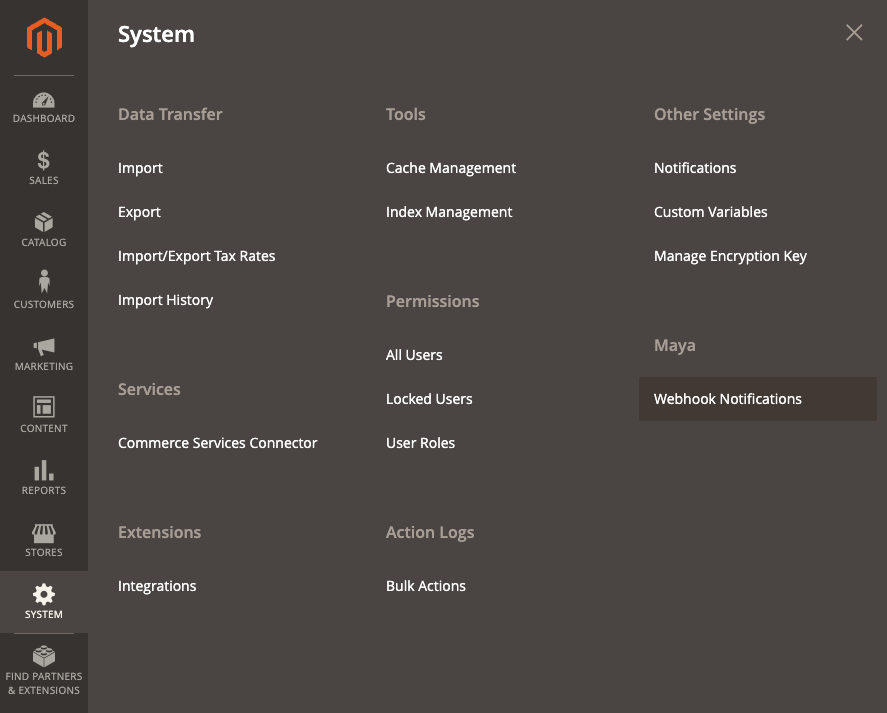Open the Customers person icon
887x713 pixels.
44,283
